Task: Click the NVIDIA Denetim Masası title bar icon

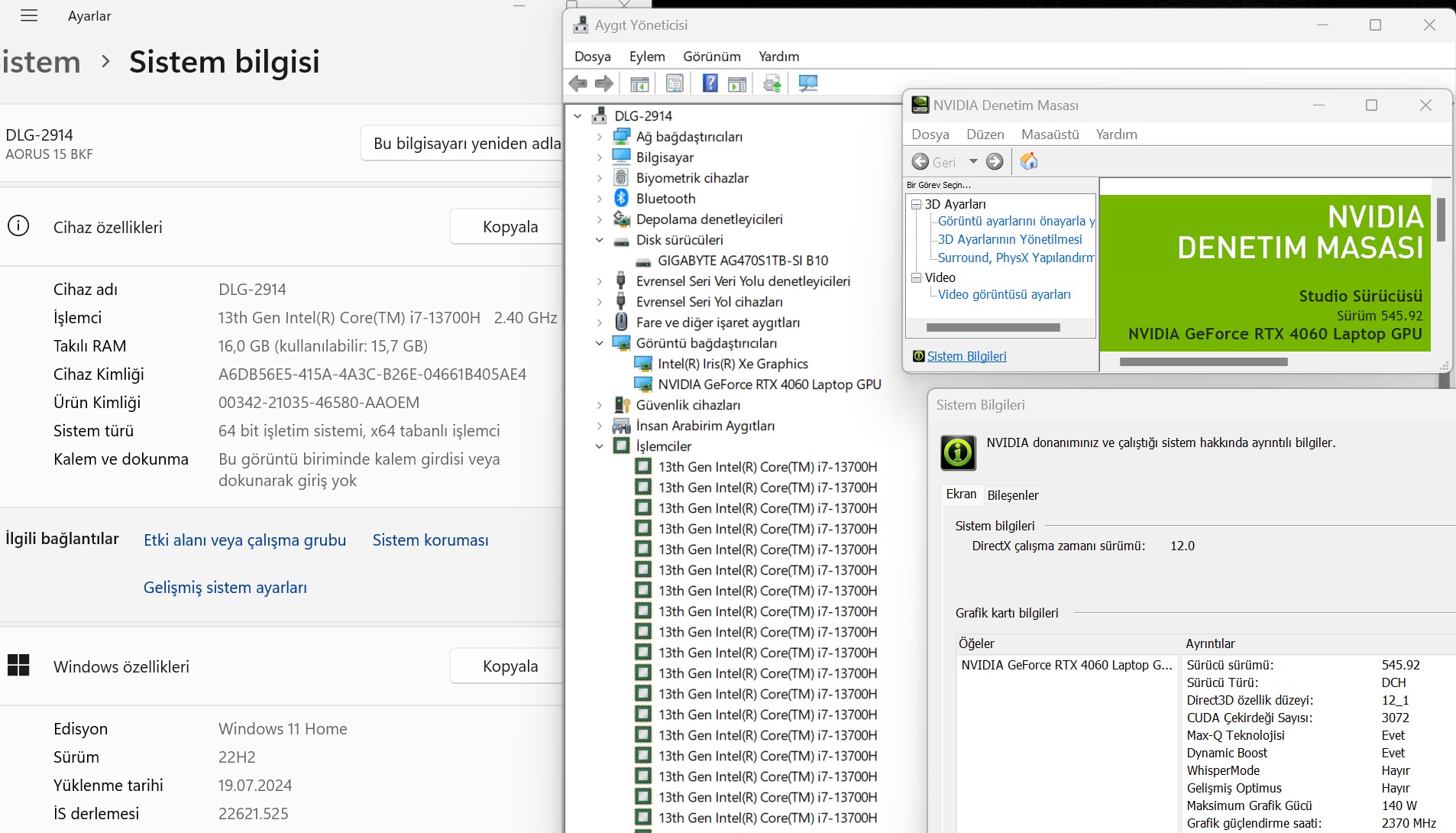Action: pos(920,105)
